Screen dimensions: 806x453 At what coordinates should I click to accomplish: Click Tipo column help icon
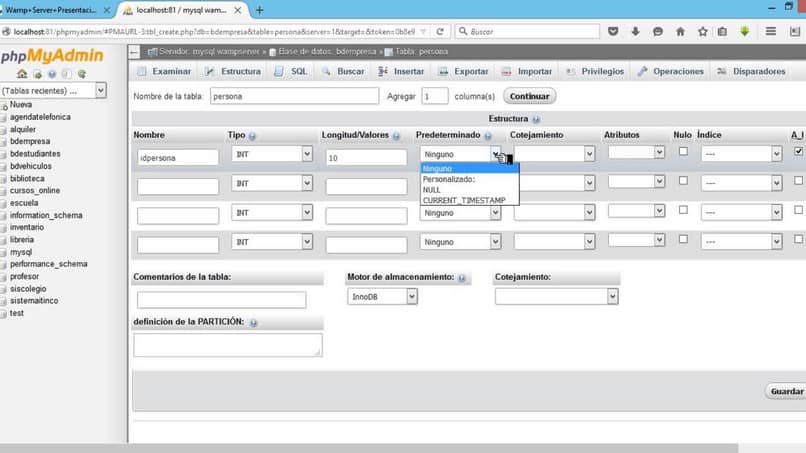(252, 136)
